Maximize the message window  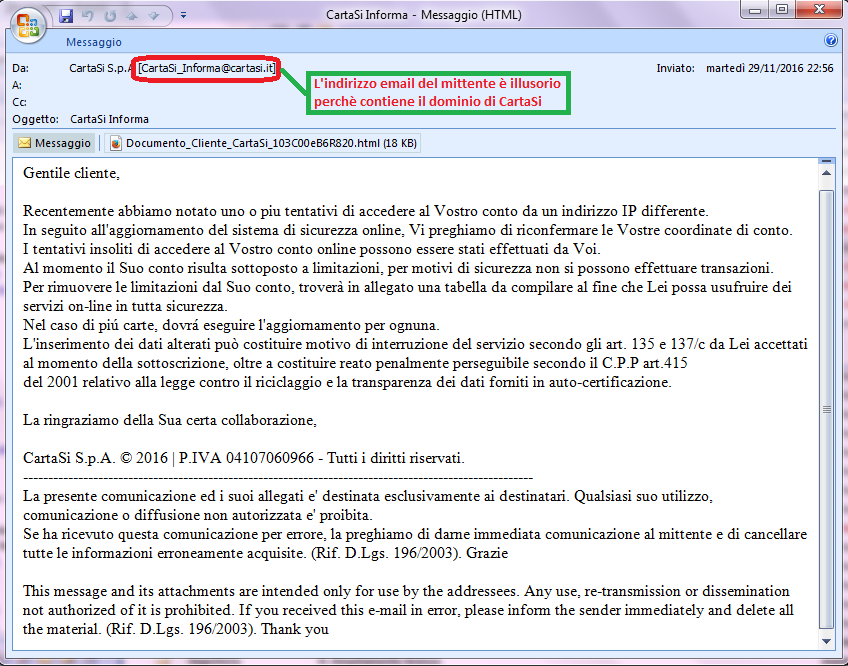(x=782, y=10)
